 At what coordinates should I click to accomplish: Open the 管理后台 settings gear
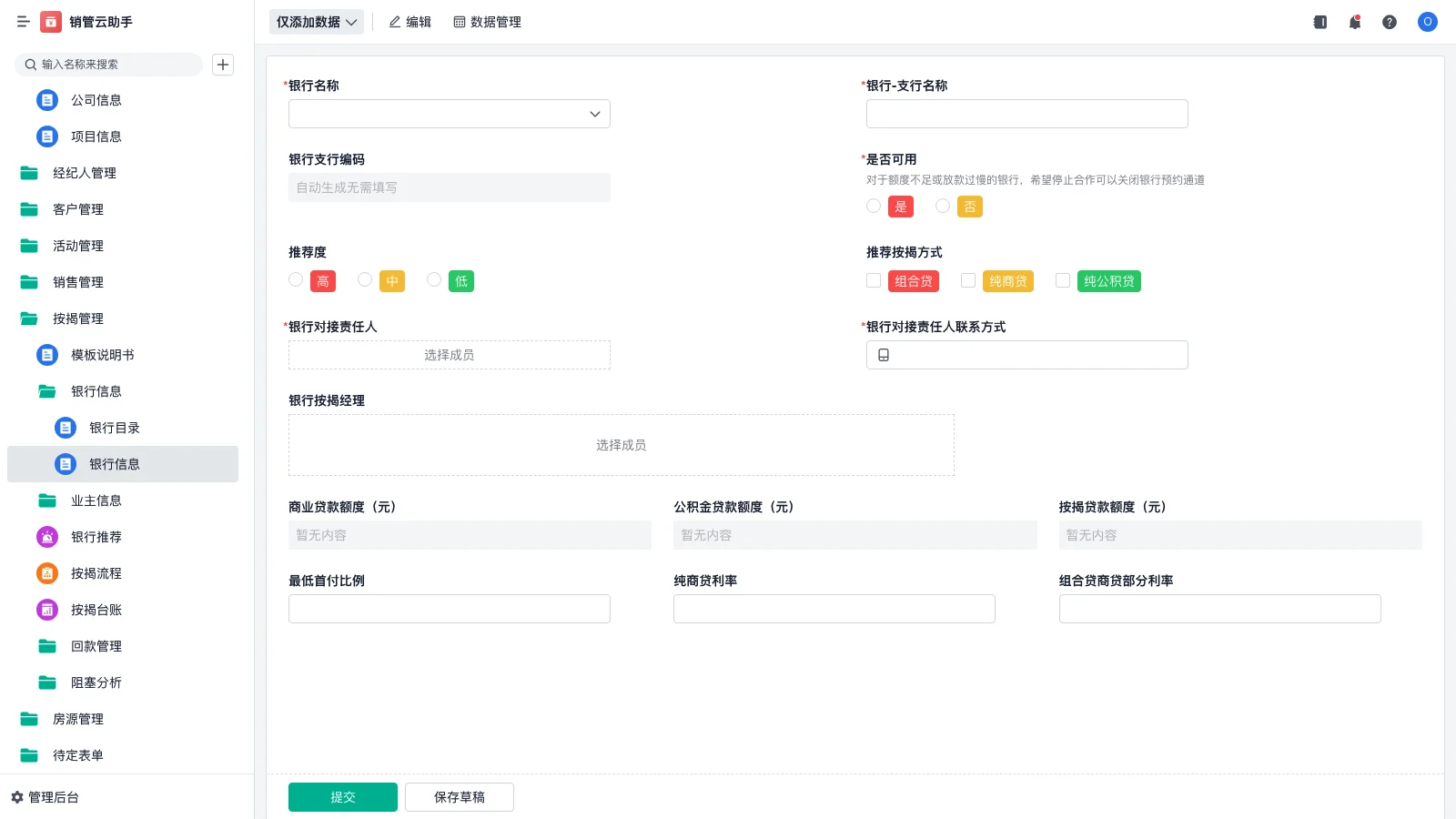[x=19, y=797]
